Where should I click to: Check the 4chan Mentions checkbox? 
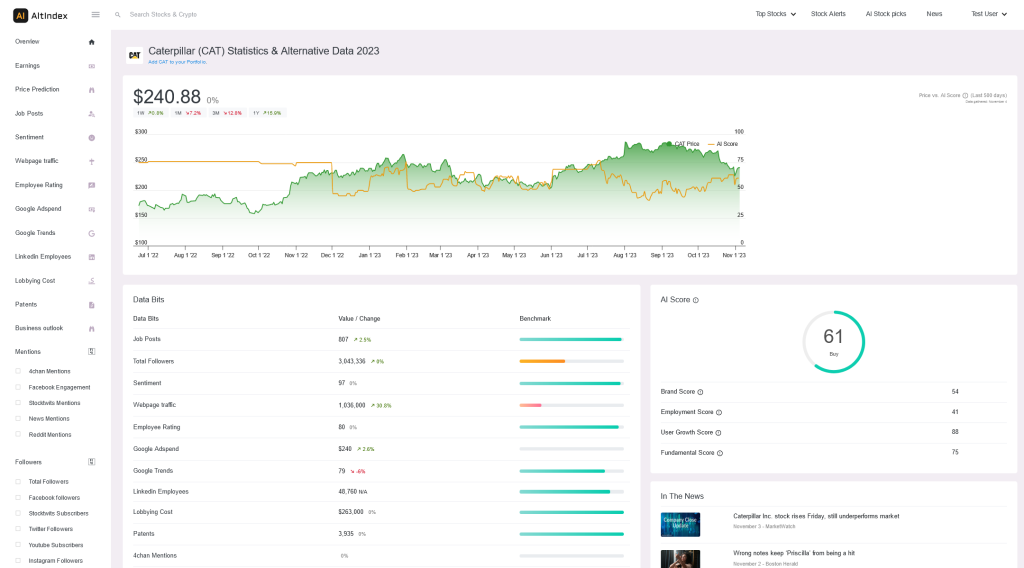(18, 371)
